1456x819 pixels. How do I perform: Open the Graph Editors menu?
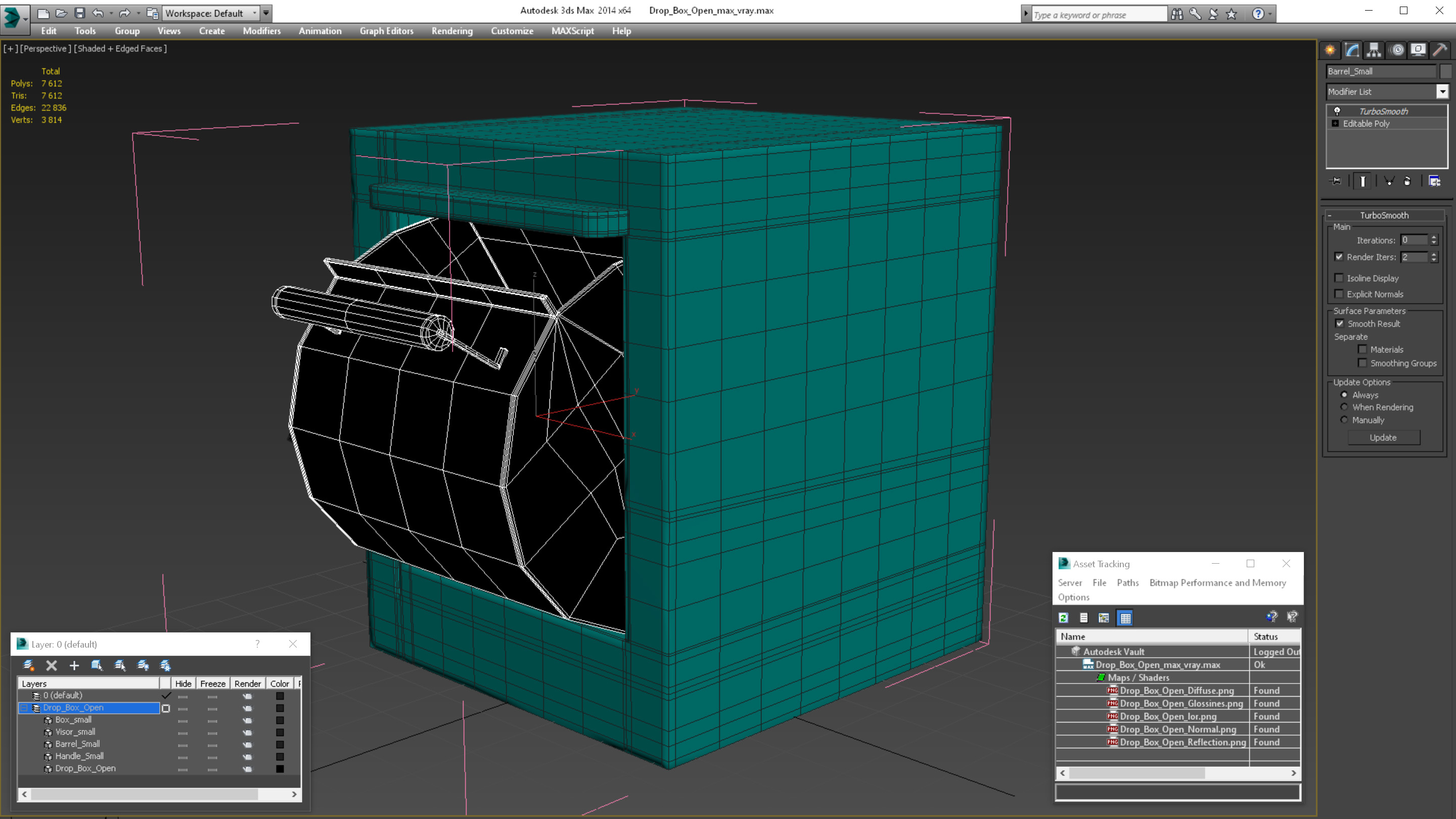[386, 31]
